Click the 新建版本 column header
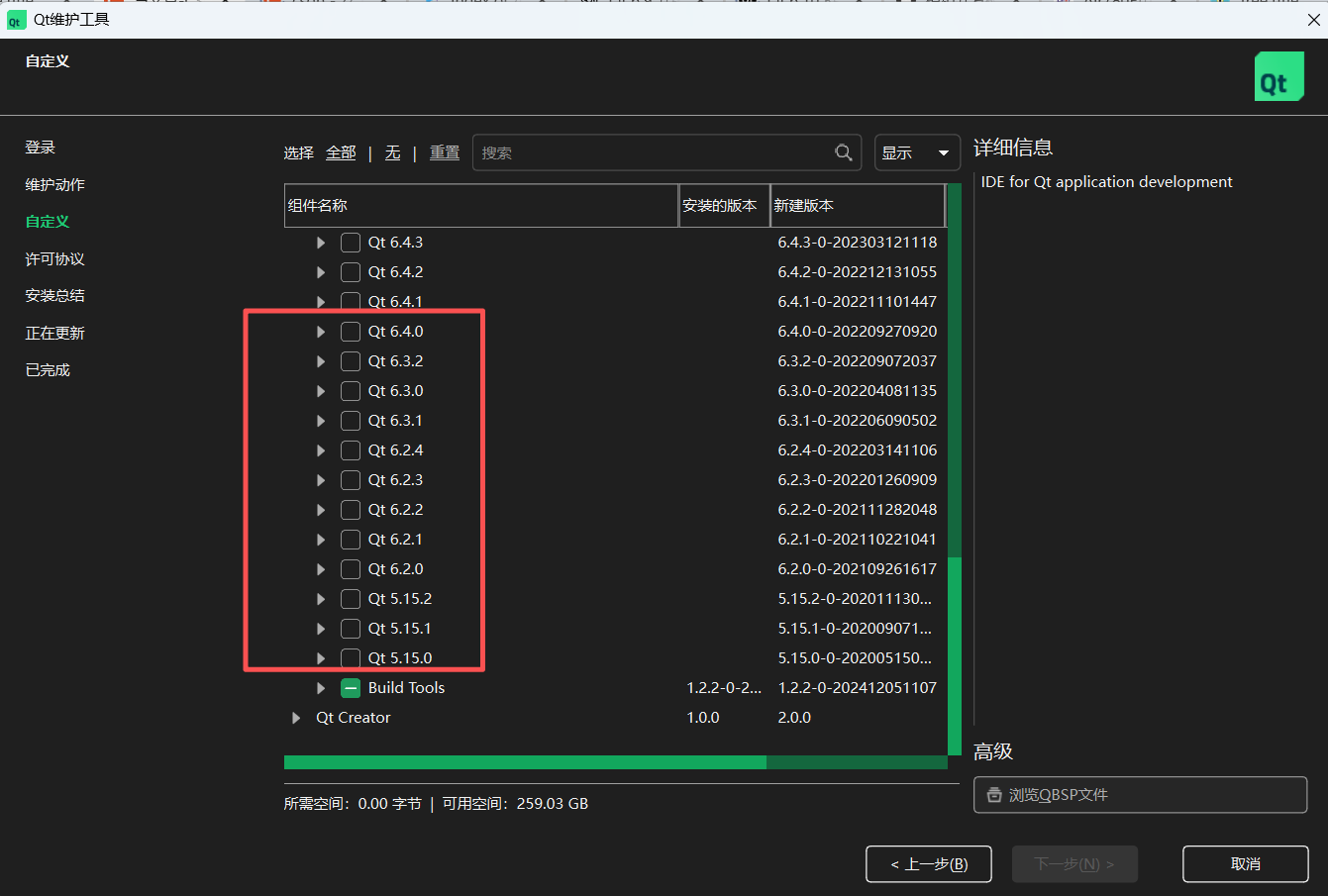The height and width of the screenshot is (896, 1328). click(858, 206)
